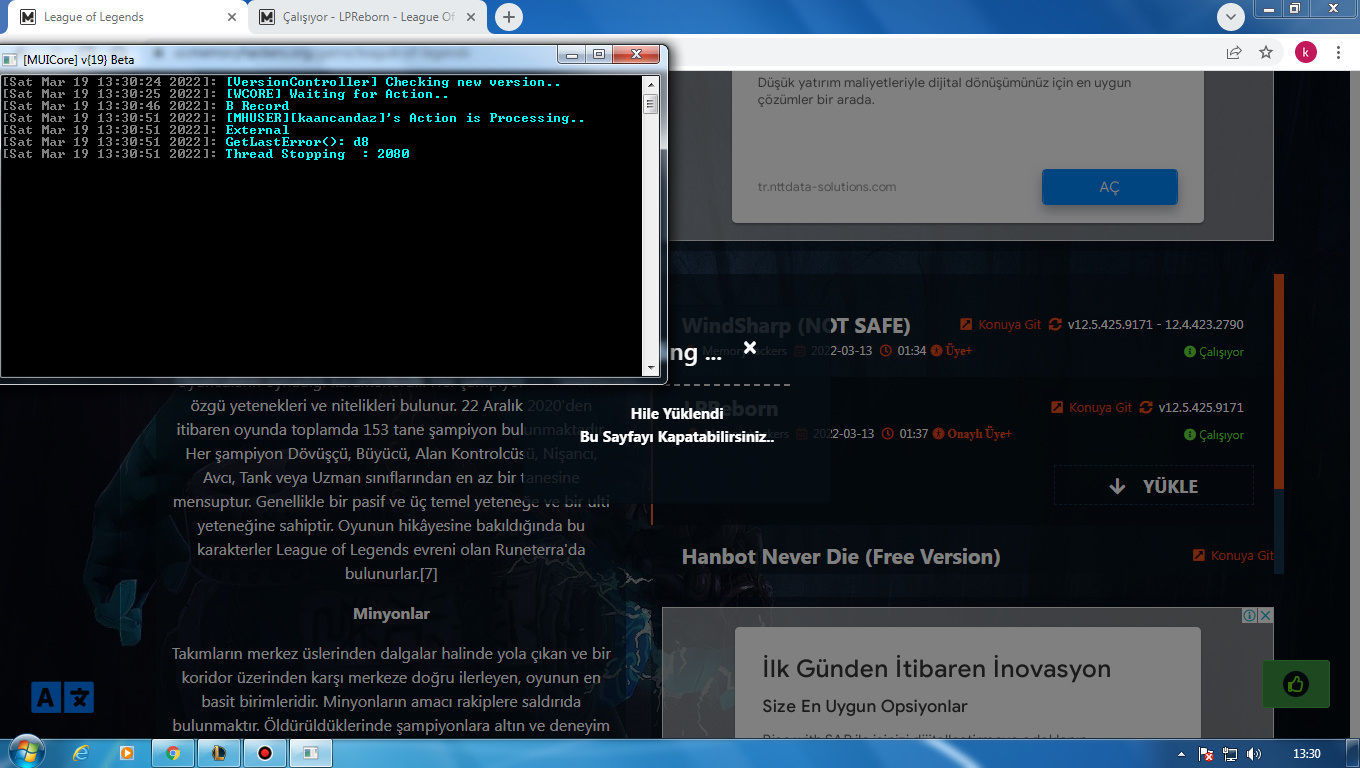Image resolution: width=1360 pixels, height=768 pixels.
Task: Show hidden system tray icons
Action: (x=1182, y=754)
